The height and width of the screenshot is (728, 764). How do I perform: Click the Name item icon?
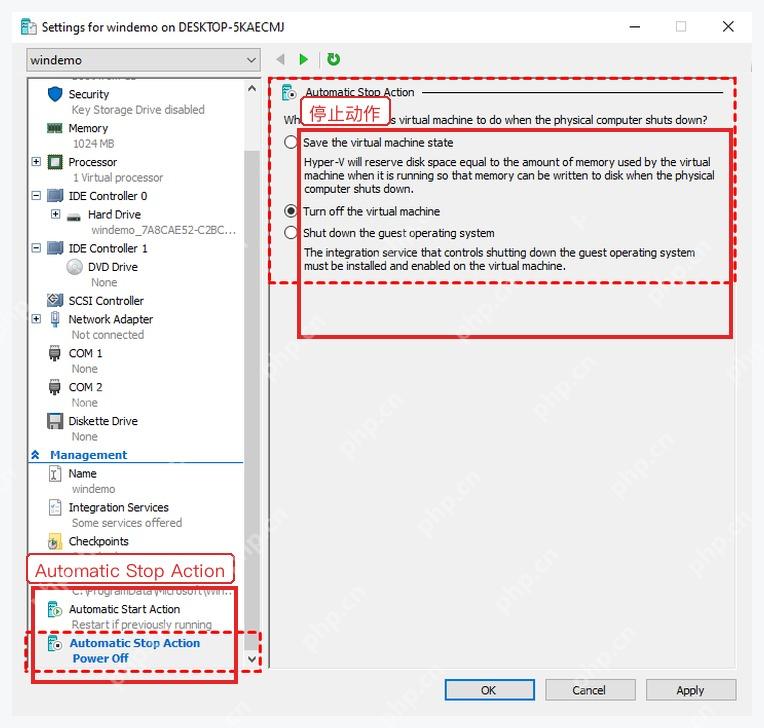point(55,474)
